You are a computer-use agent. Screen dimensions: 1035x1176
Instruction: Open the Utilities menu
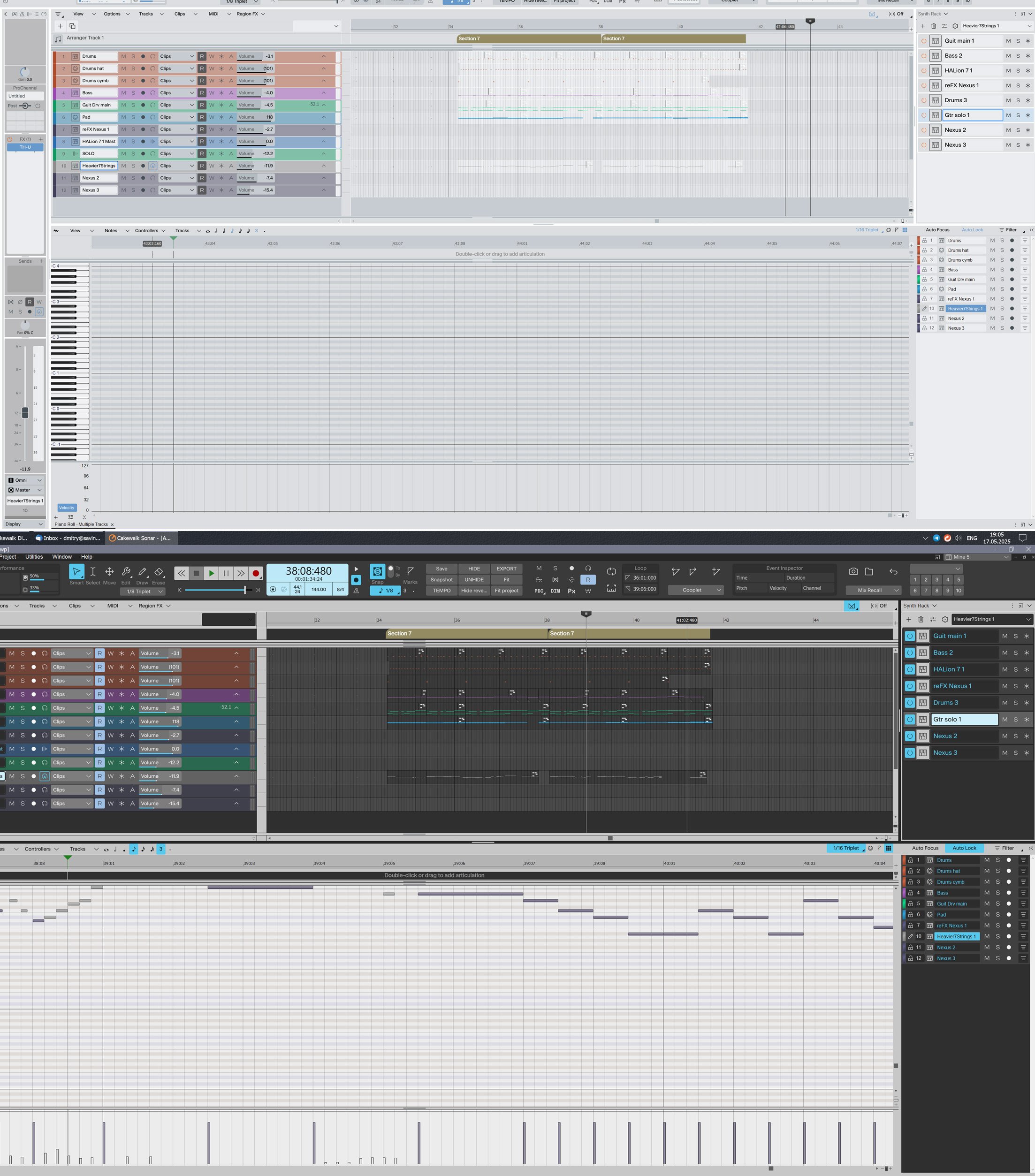click(x=34, y=556)
